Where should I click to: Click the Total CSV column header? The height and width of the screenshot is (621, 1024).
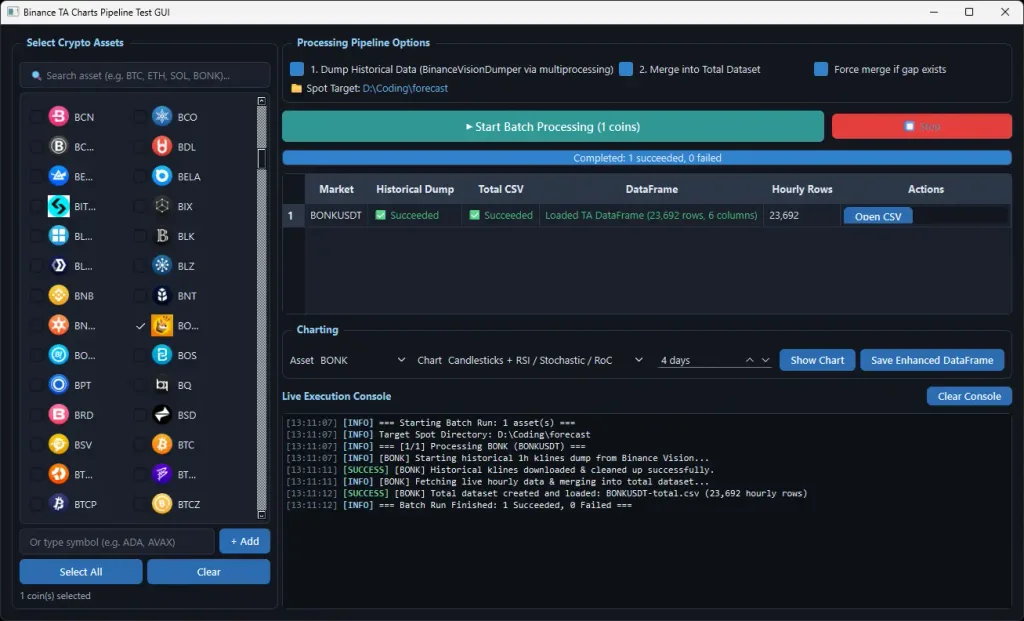coord(500,189)
